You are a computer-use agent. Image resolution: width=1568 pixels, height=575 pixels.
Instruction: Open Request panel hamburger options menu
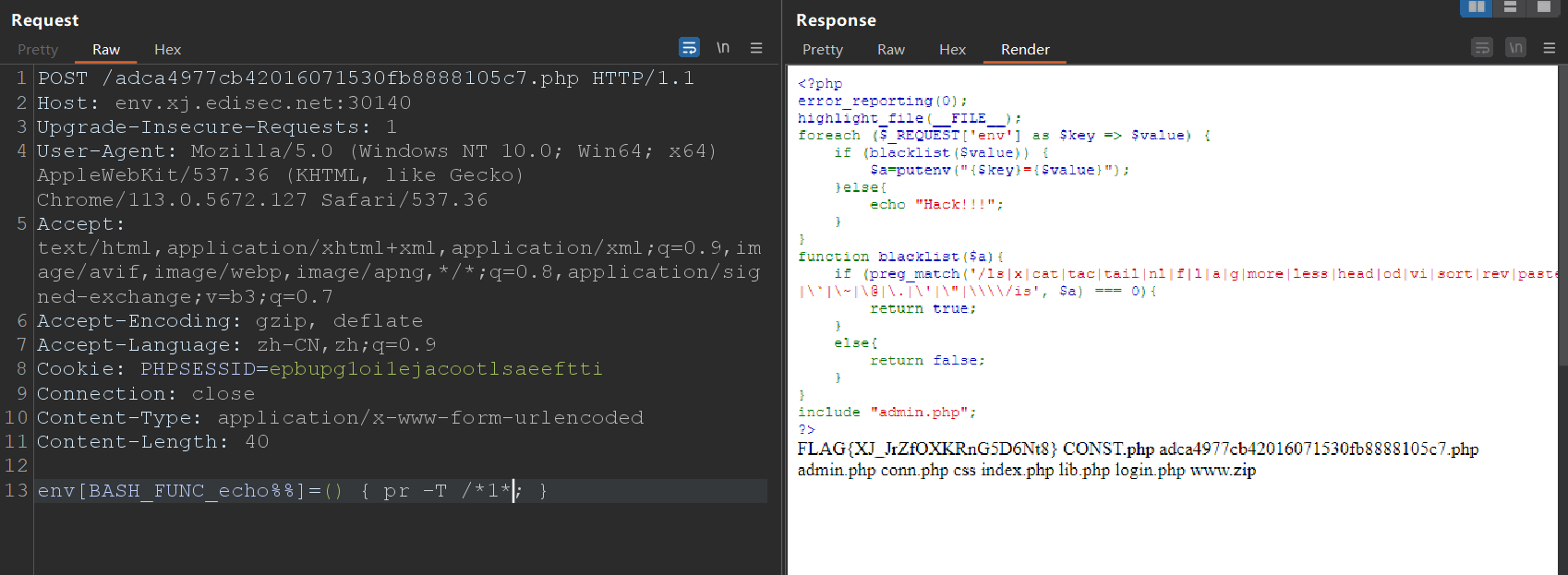[x=756, y=48]
